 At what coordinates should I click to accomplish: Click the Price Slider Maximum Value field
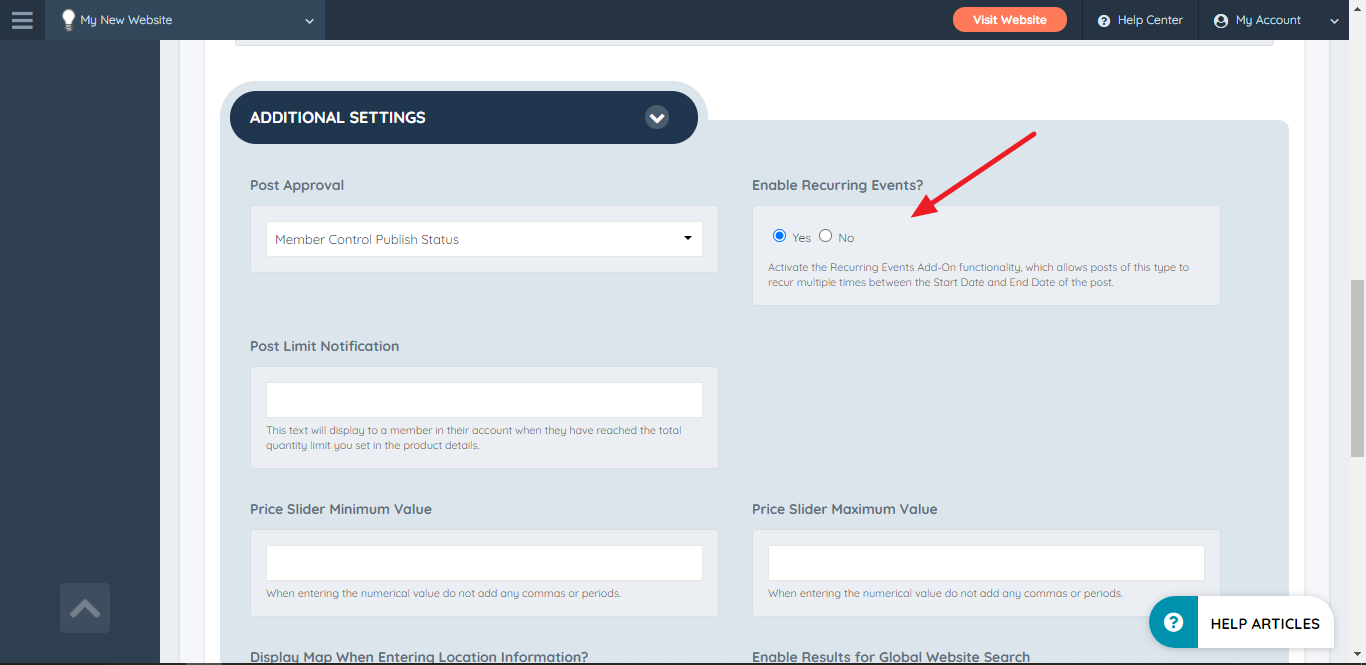click(986, 563)
